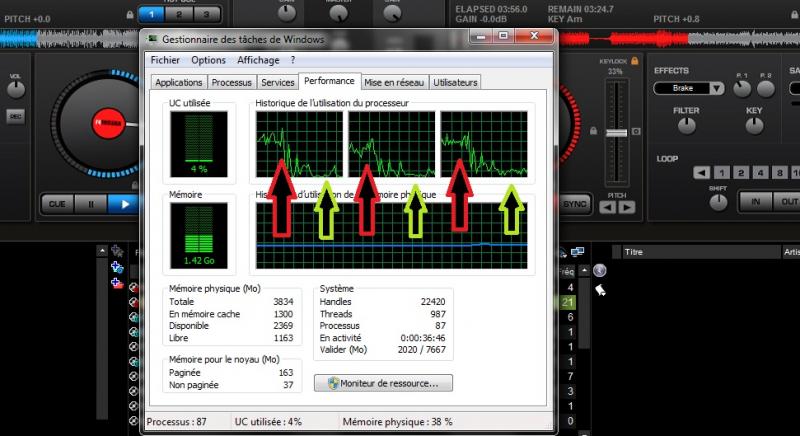This screenshot has width=800, height=436.
Task: Click the loop IN button
Action: pyautogui.click(x=757, y=202)
